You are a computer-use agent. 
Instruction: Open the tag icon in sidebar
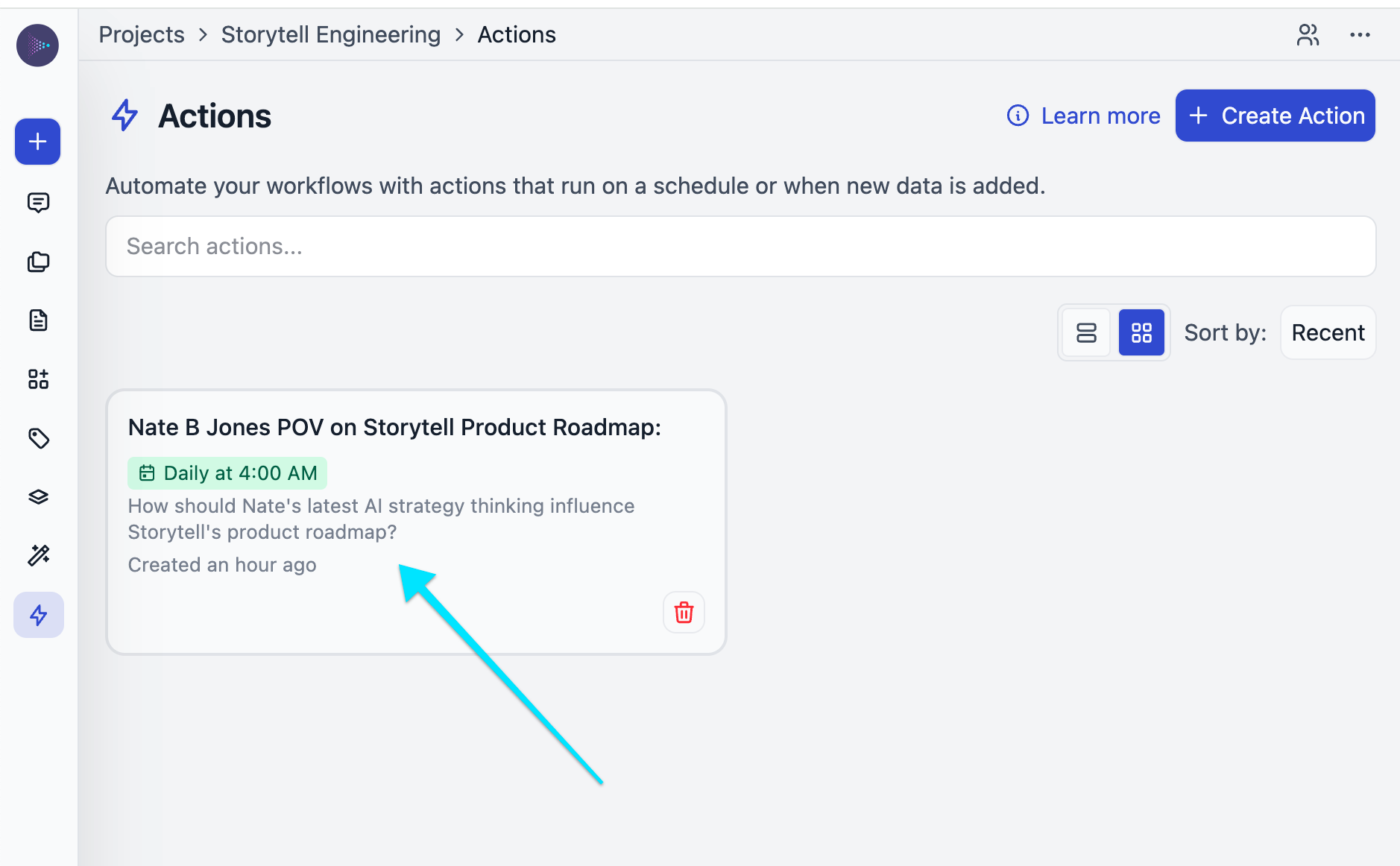tap(38, 438)
